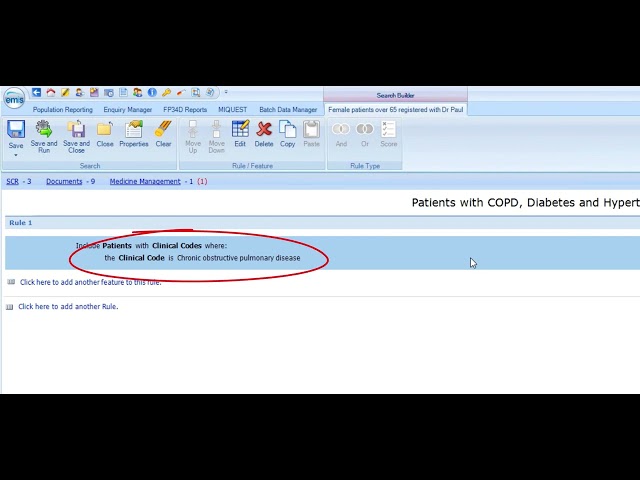Click the card with clock icon
This screenshot has height=480, width=640.
point(109,93)
